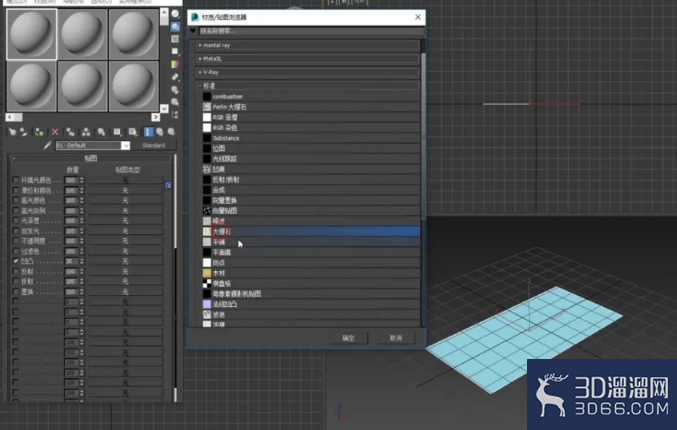Select the Perlin 大理石 map entry
The width and height of the screenshot is (677, 430).
pos(311,107)
